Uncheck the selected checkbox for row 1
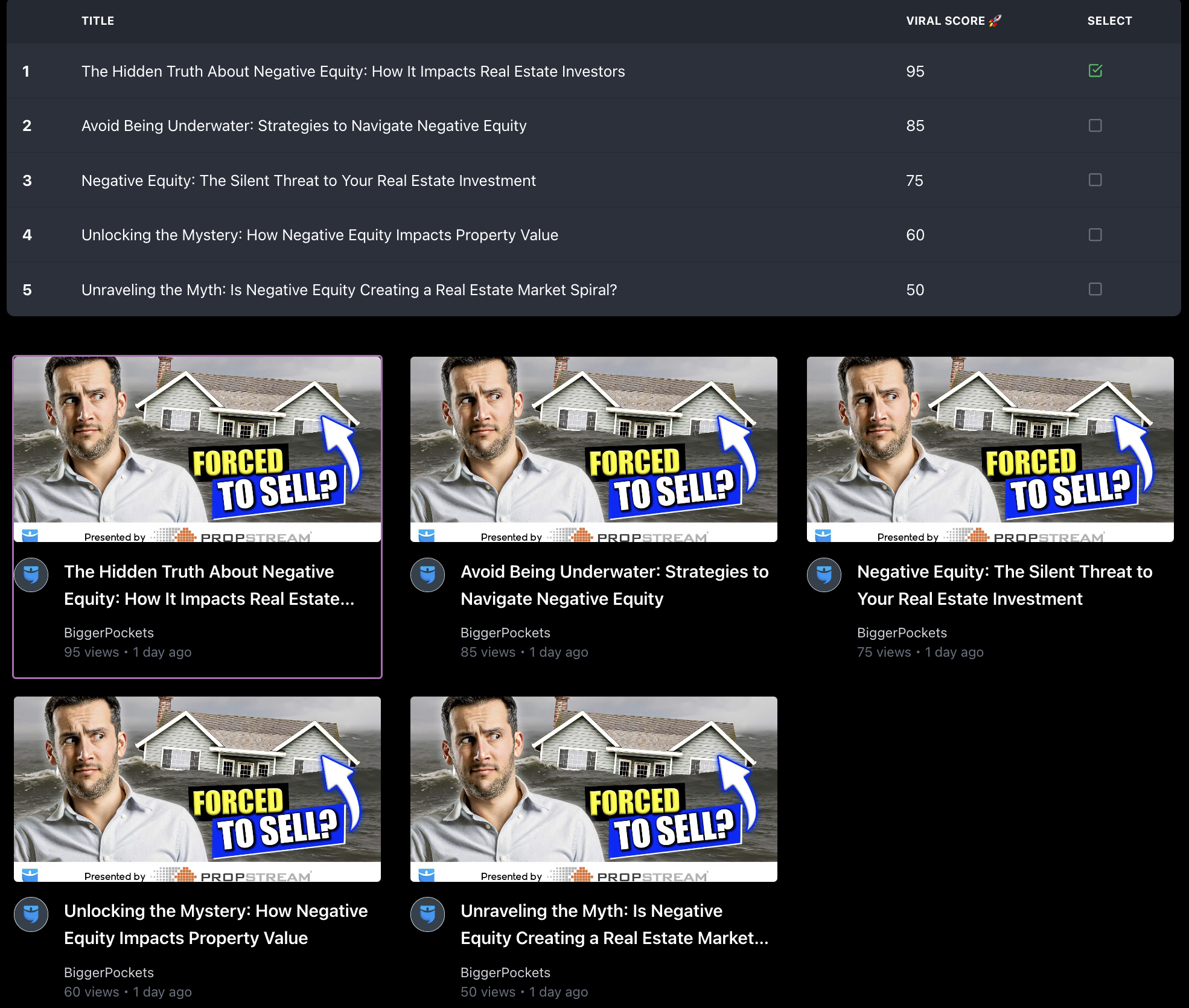This screenshot has width=1189, height=1008. (x=1095, y=71)
